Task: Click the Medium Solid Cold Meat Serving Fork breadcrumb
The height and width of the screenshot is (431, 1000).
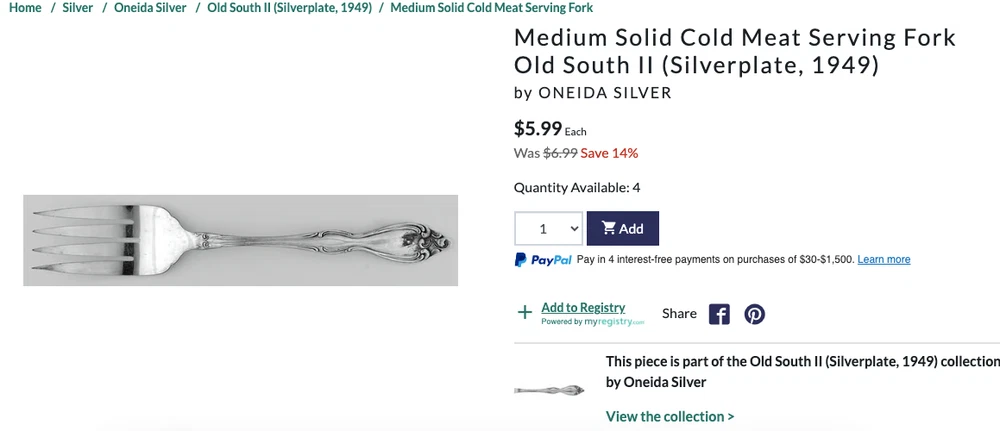Action: [491, 8]
